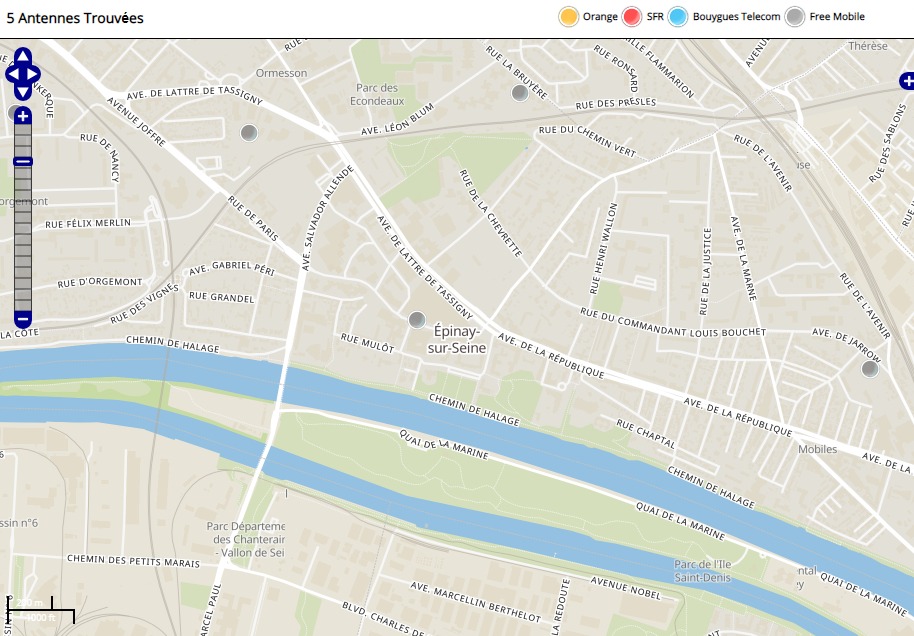Image resolution: width=914 pixels, height=636 pixels.
Task: Click the antenna marker near Rue Mulot
Action: (417, 319)
